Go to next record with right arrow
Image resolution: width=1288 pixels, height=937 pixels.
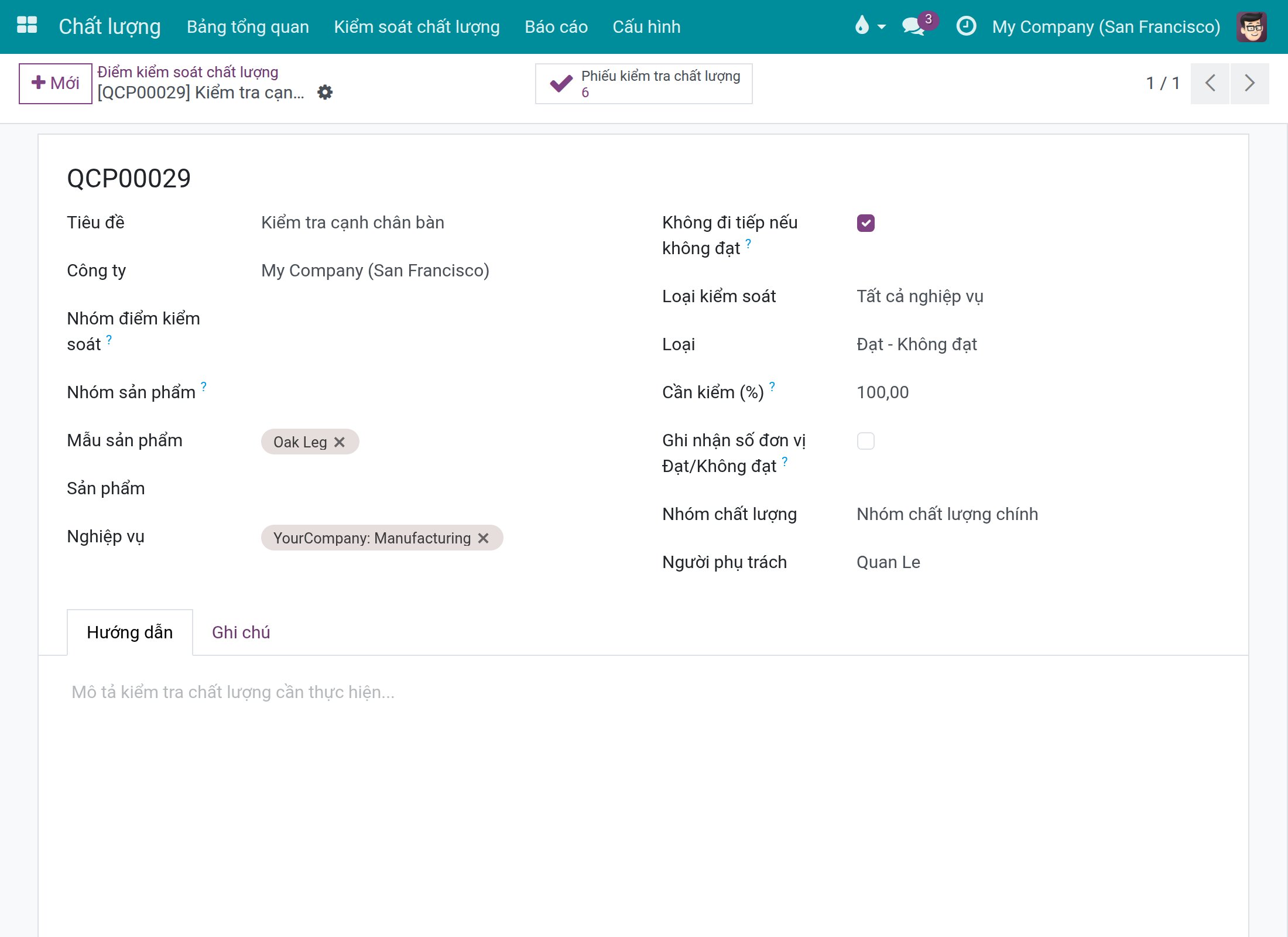1250,83
